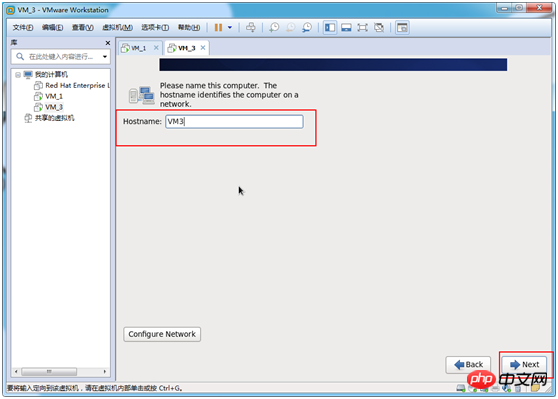The width and height of the screenshot is (558, 399).
Task: Open the 查看(V) menu
Action: [x=83, y=27]
